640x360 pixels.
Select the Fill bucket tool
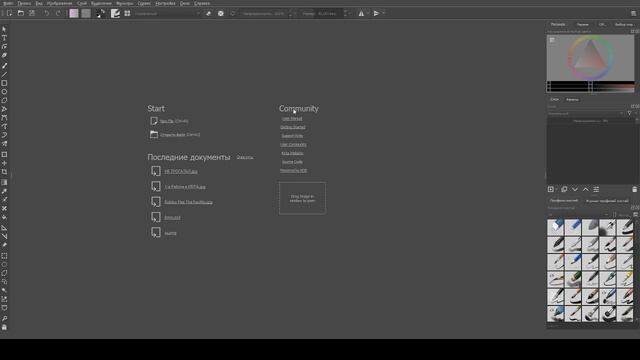[x=4, y=217]
